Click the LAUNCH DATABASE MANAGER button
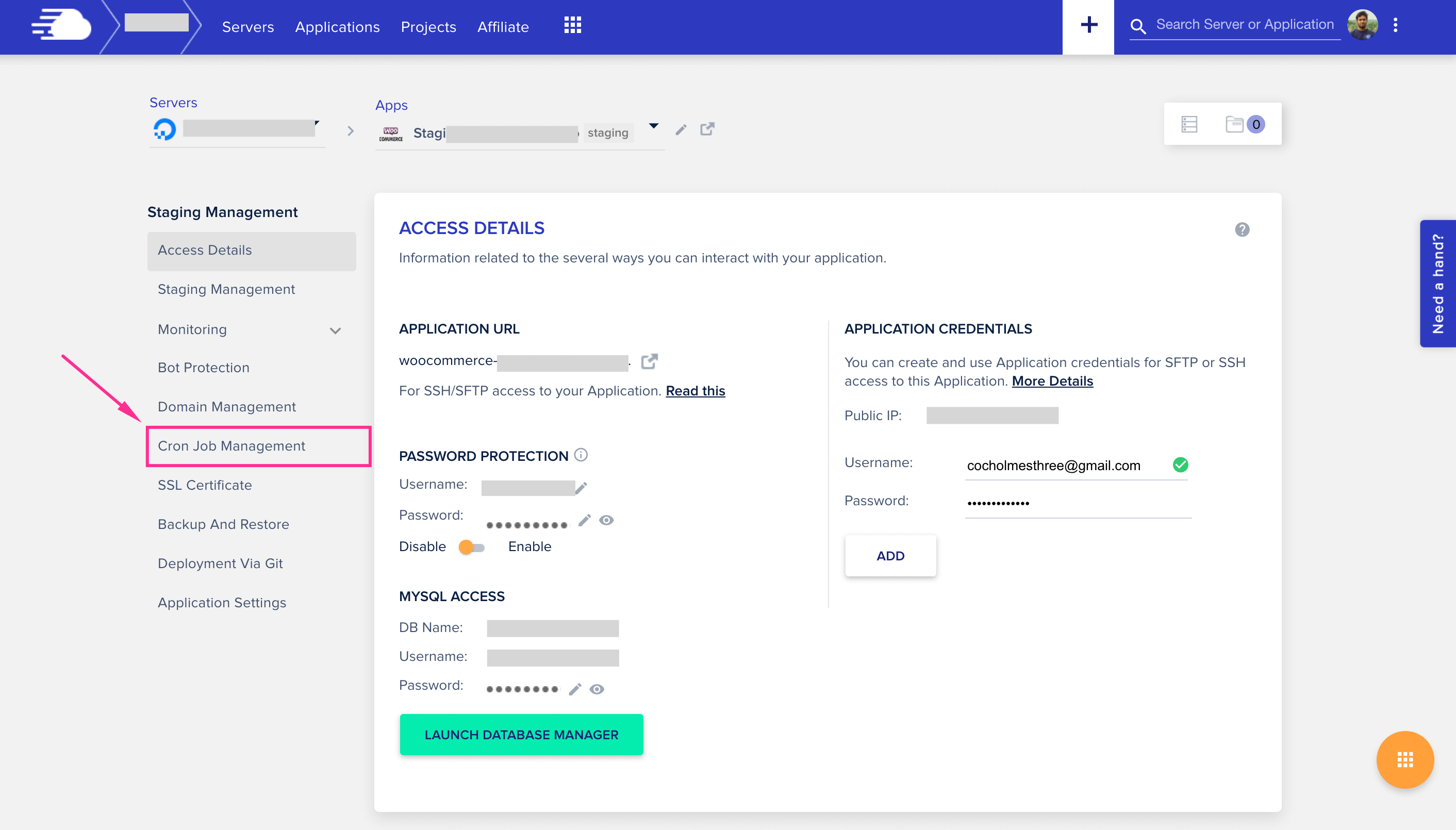Image resolution: width=1456 pixels, height=830 pixels. pyautogui.click(x=521, y=734)
